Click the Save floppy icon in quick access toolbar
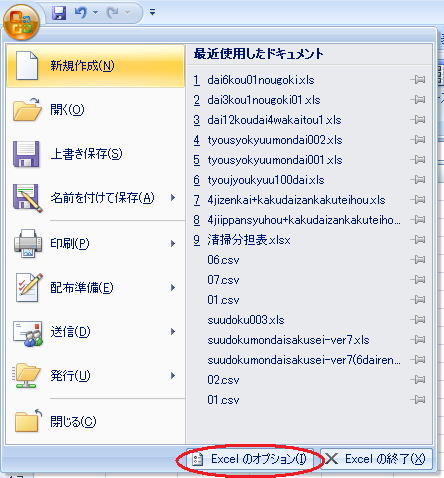 click(59, 13)
